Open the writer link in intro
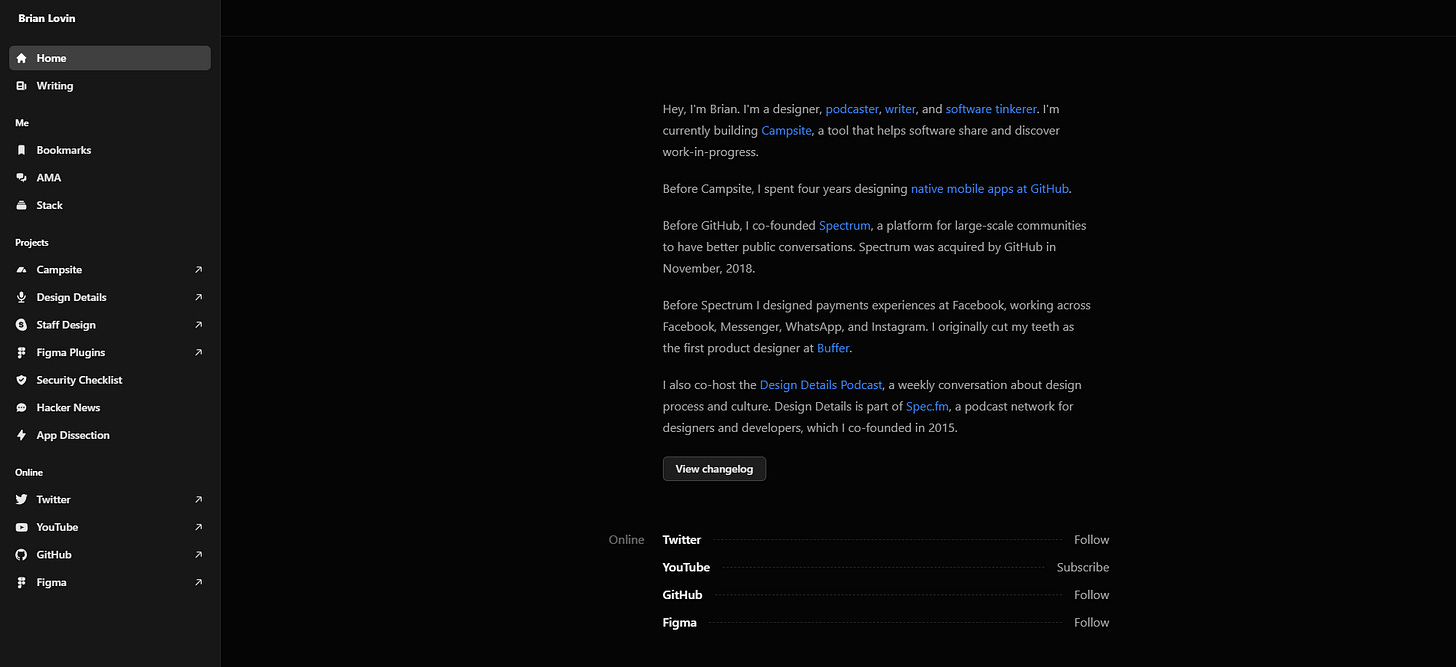Viewport: 1456px width, 667px height. pos(900,109)
